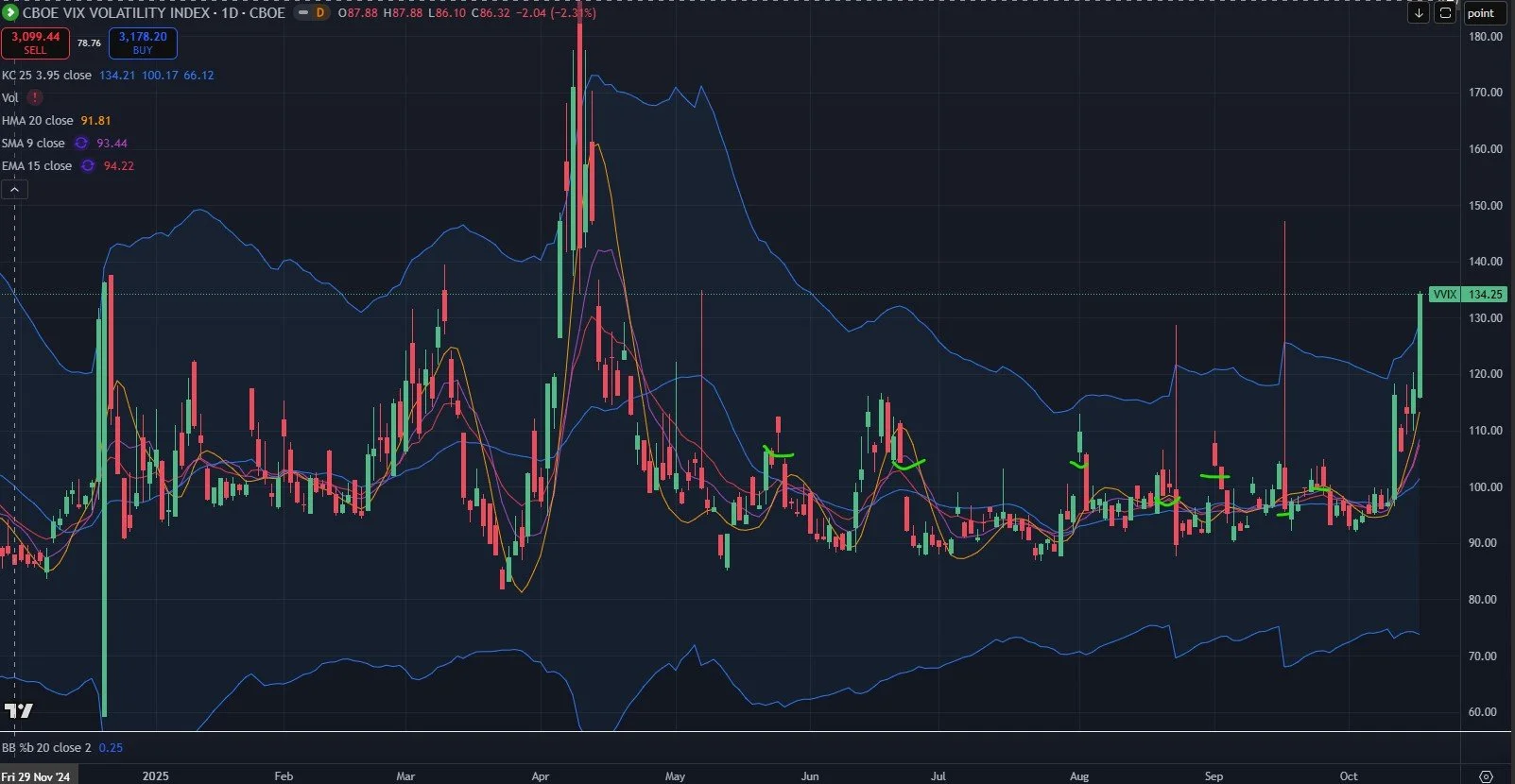Click the orange D data-delay badge

[x=320, y=13]
